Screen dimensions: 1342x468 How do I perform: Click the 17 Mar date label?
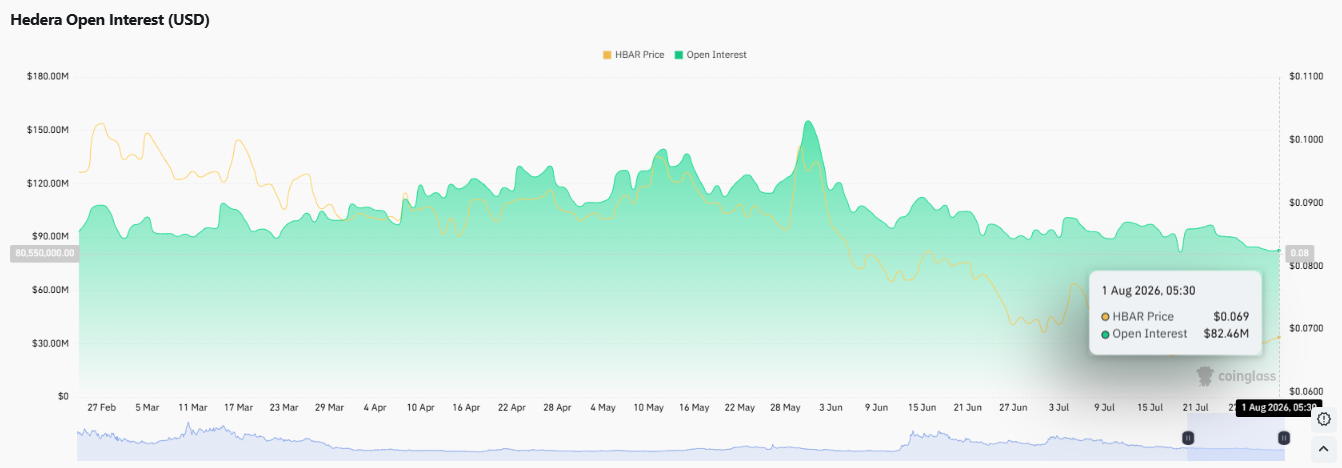[x=238, y=408]
